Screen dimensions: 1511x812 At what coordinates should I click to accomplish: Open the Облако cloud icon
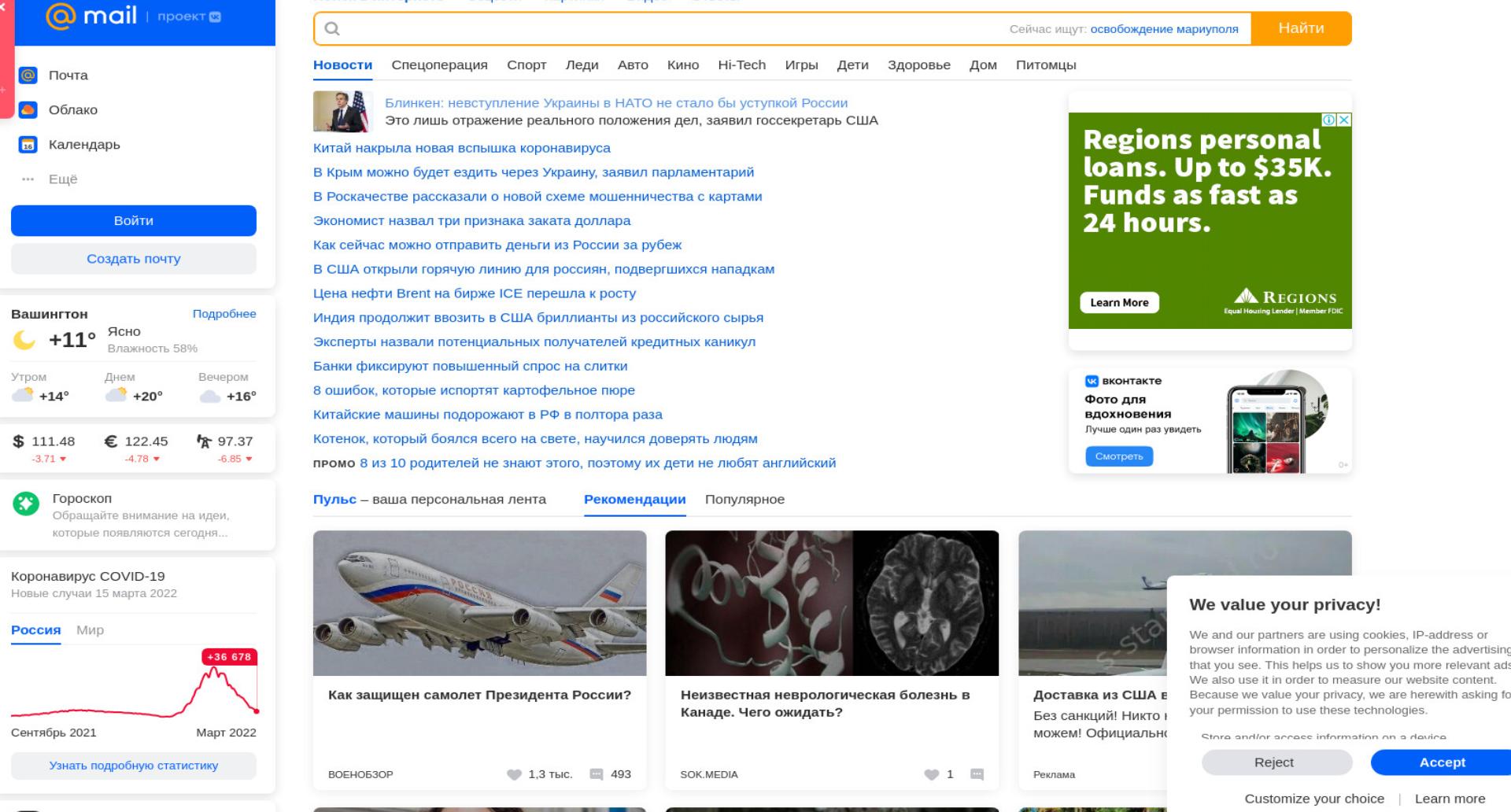click(28, 110)
